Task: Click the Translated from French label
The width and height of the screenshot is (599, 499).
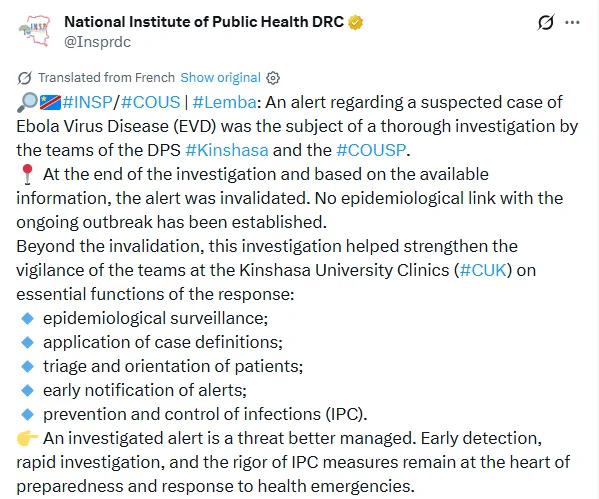Action: [x=106, y=78]
